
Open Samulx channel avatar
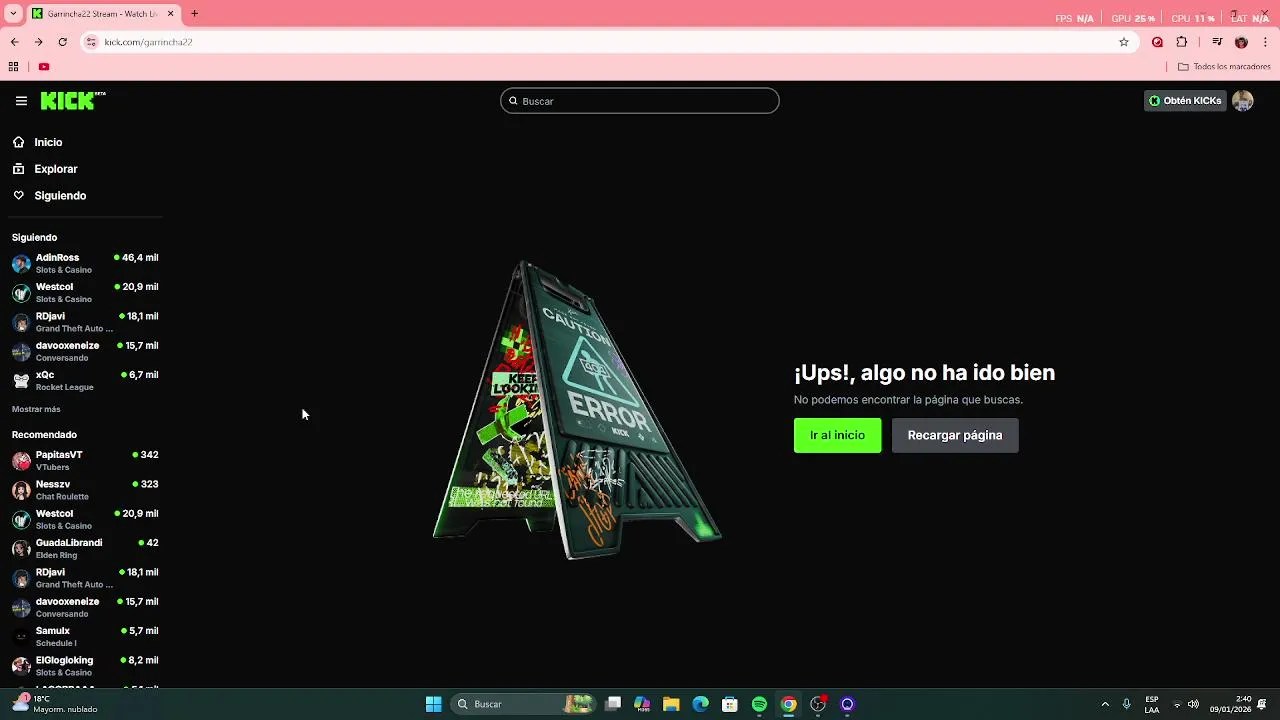click(21, 637)
